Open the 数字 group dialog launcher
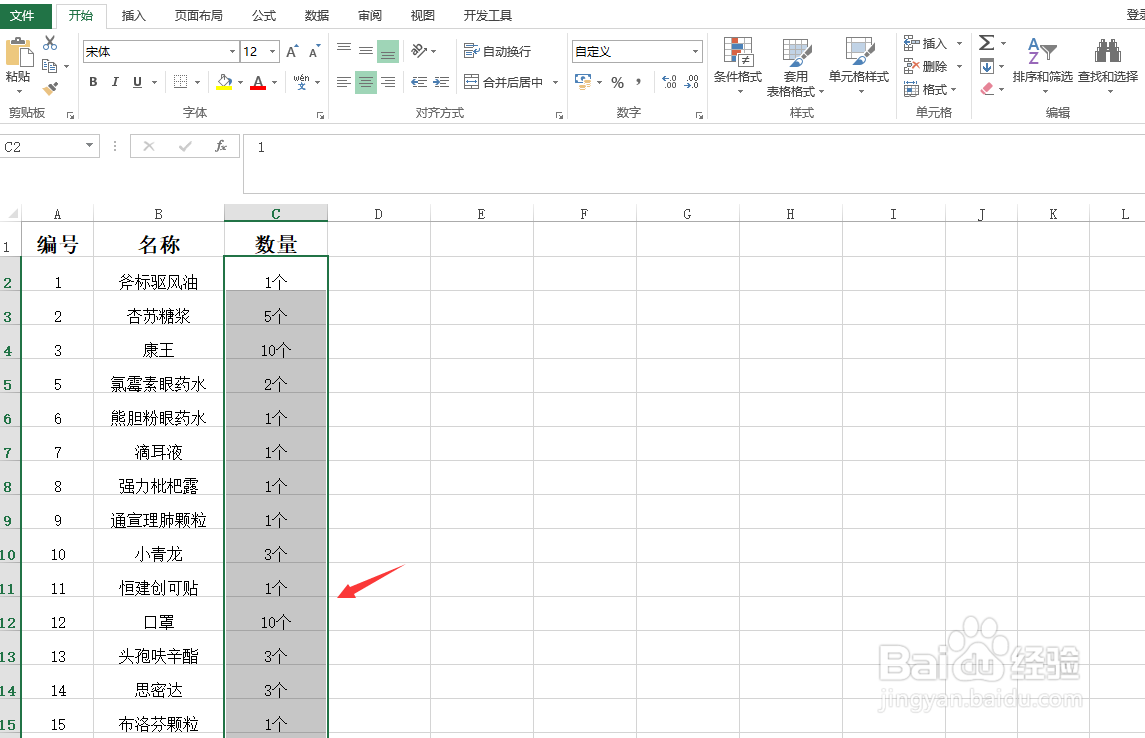 [699, 115]
